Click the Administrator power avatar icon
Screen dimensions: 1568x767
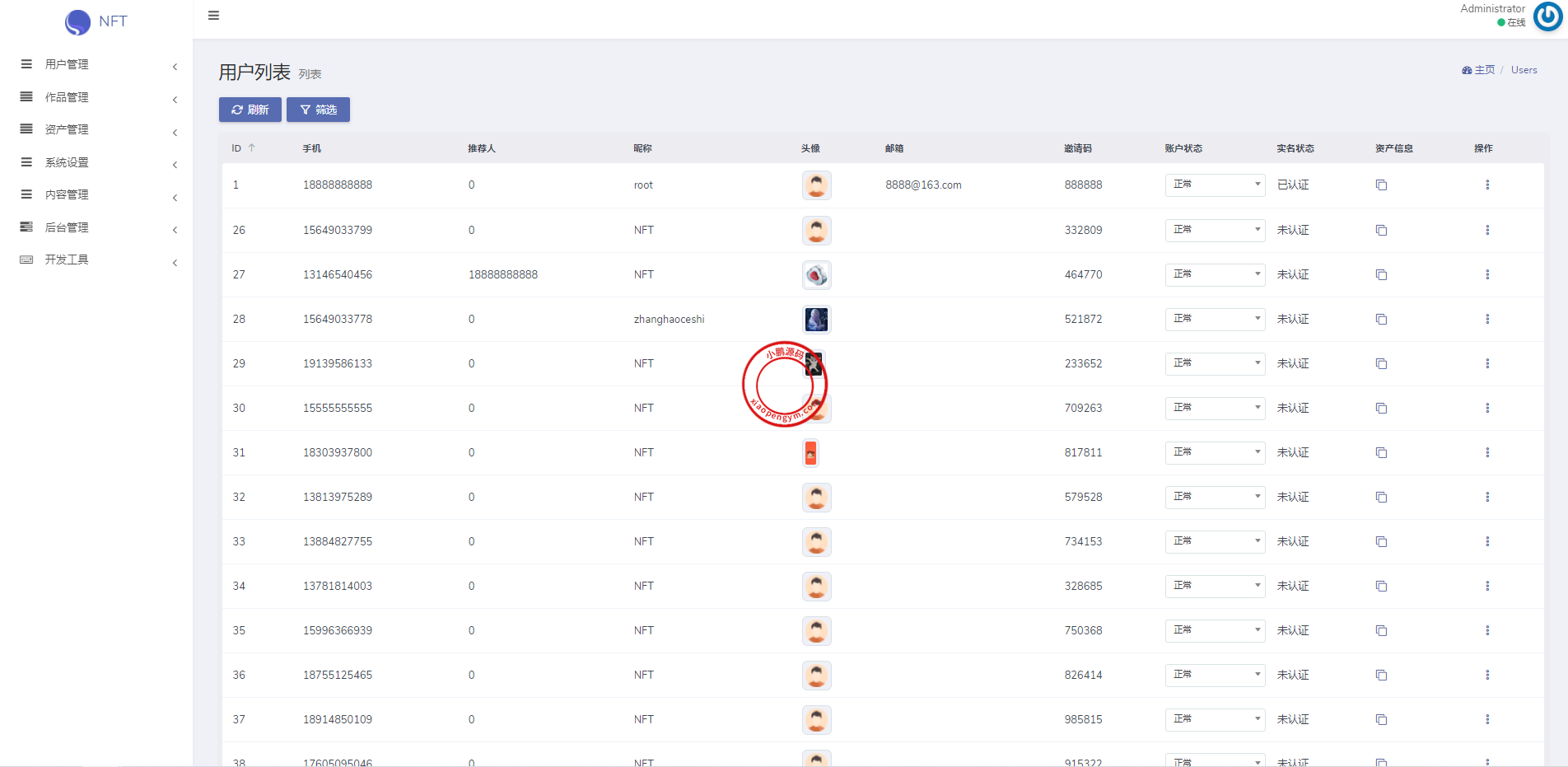1547,16
